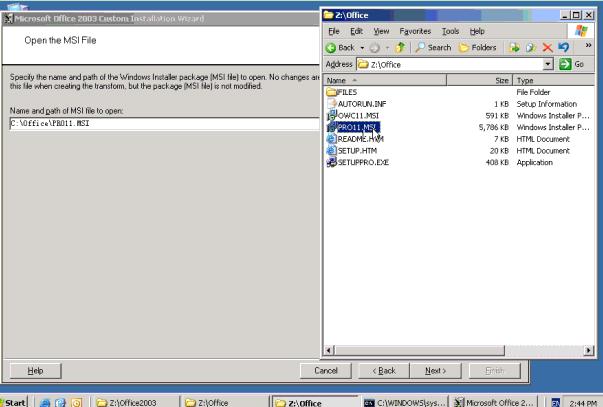Image resolution: width=603 pixels, height=407 pixels.
Task: Click the 5,786 KB size value
Action: coord(493,127)
